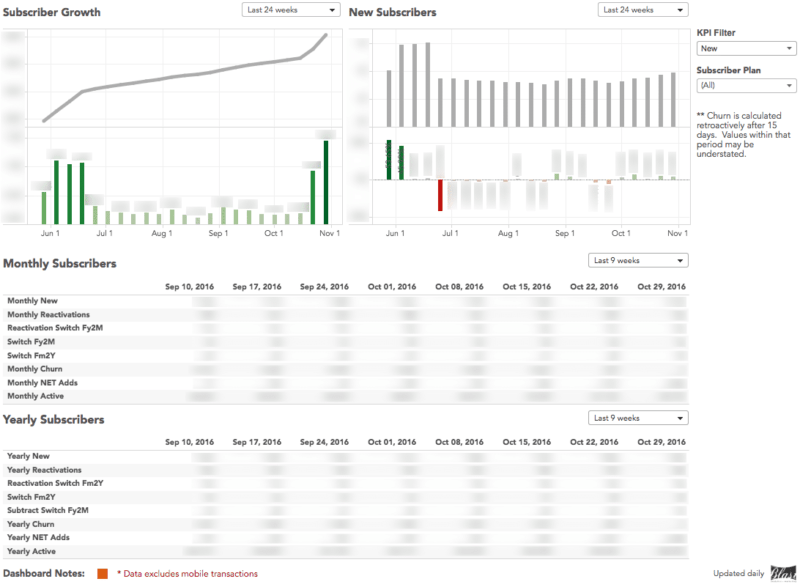Image resolution: width=800 pixels, height=587 pixels.
Task: Click the orange Dashboard Notes legend square
Action: (x=101, y=572)
